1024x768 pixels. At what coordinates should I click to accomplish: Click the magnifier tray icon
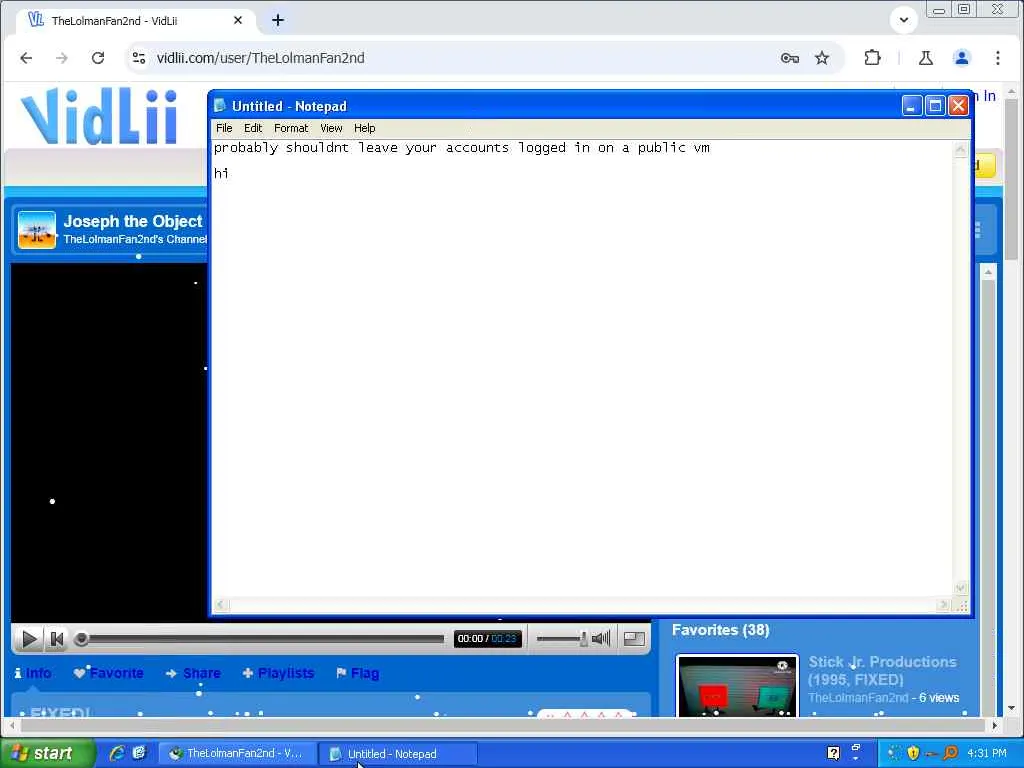pyautogui.click(x=950, y=753)
